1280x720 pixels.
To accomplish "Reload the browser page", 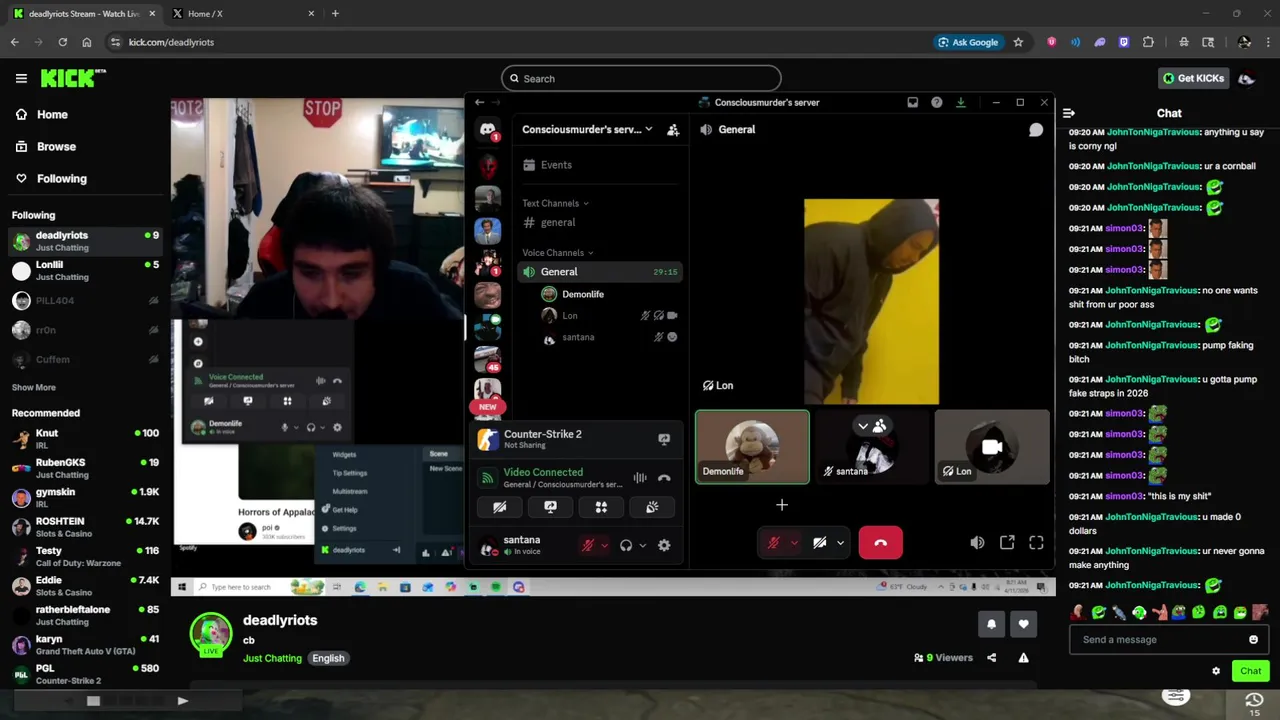I will [x=62, y=42].
